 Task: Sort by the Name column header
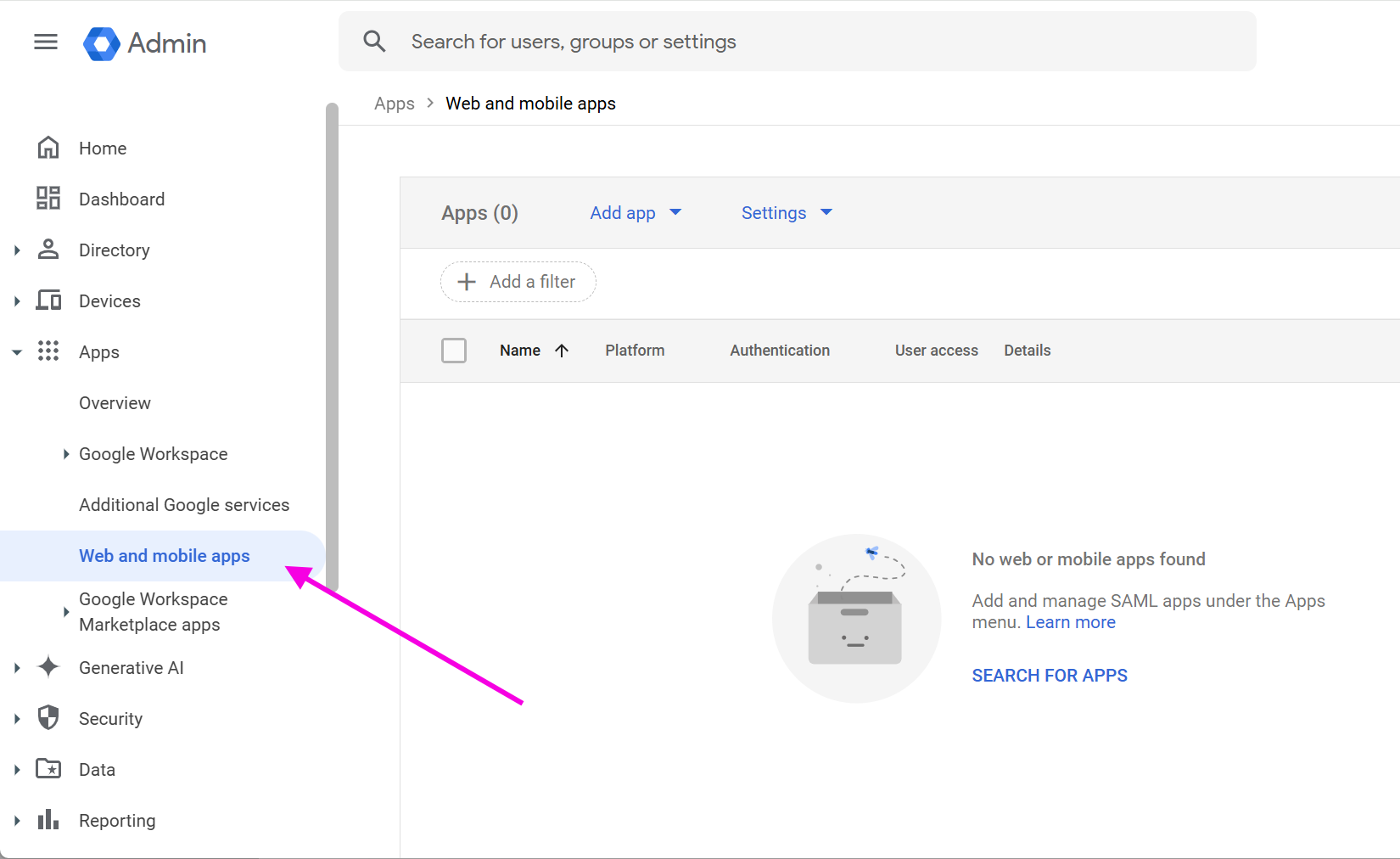point(520,351)
